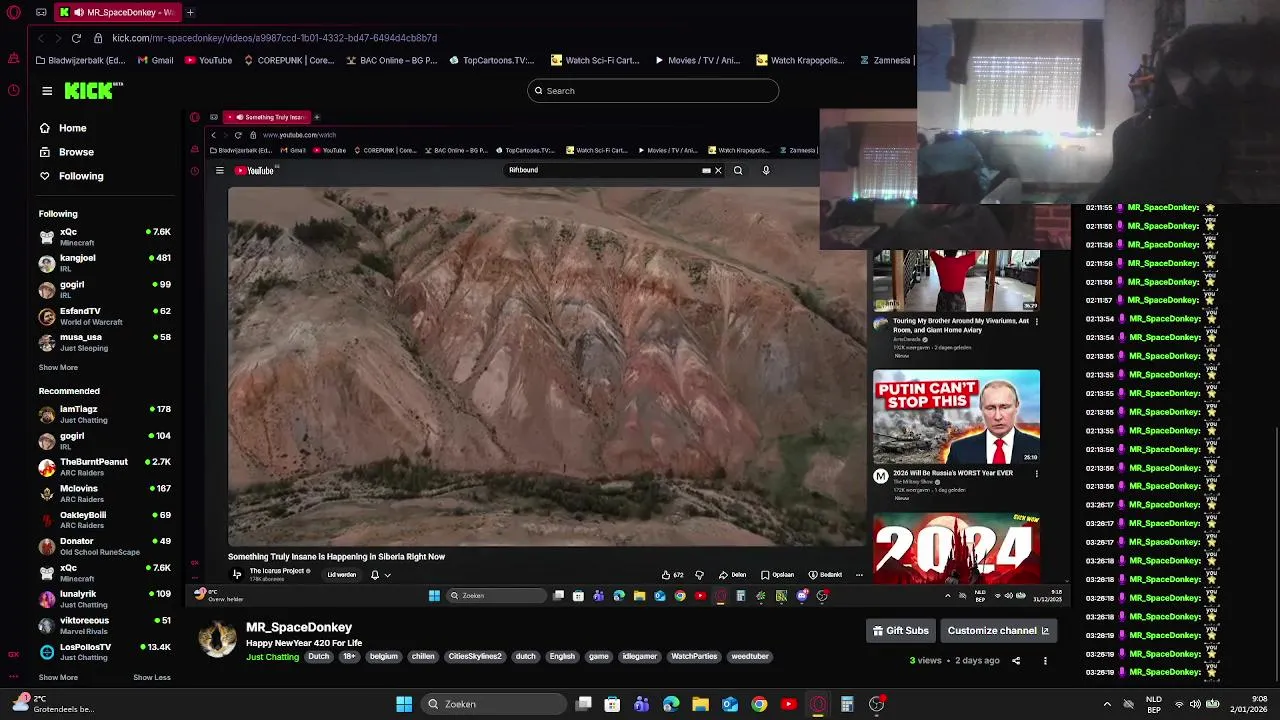Image resolution: width=1280 pixels, height=720 pixels.
Task: Open Calculator from the taskbar
Action: 847,704
